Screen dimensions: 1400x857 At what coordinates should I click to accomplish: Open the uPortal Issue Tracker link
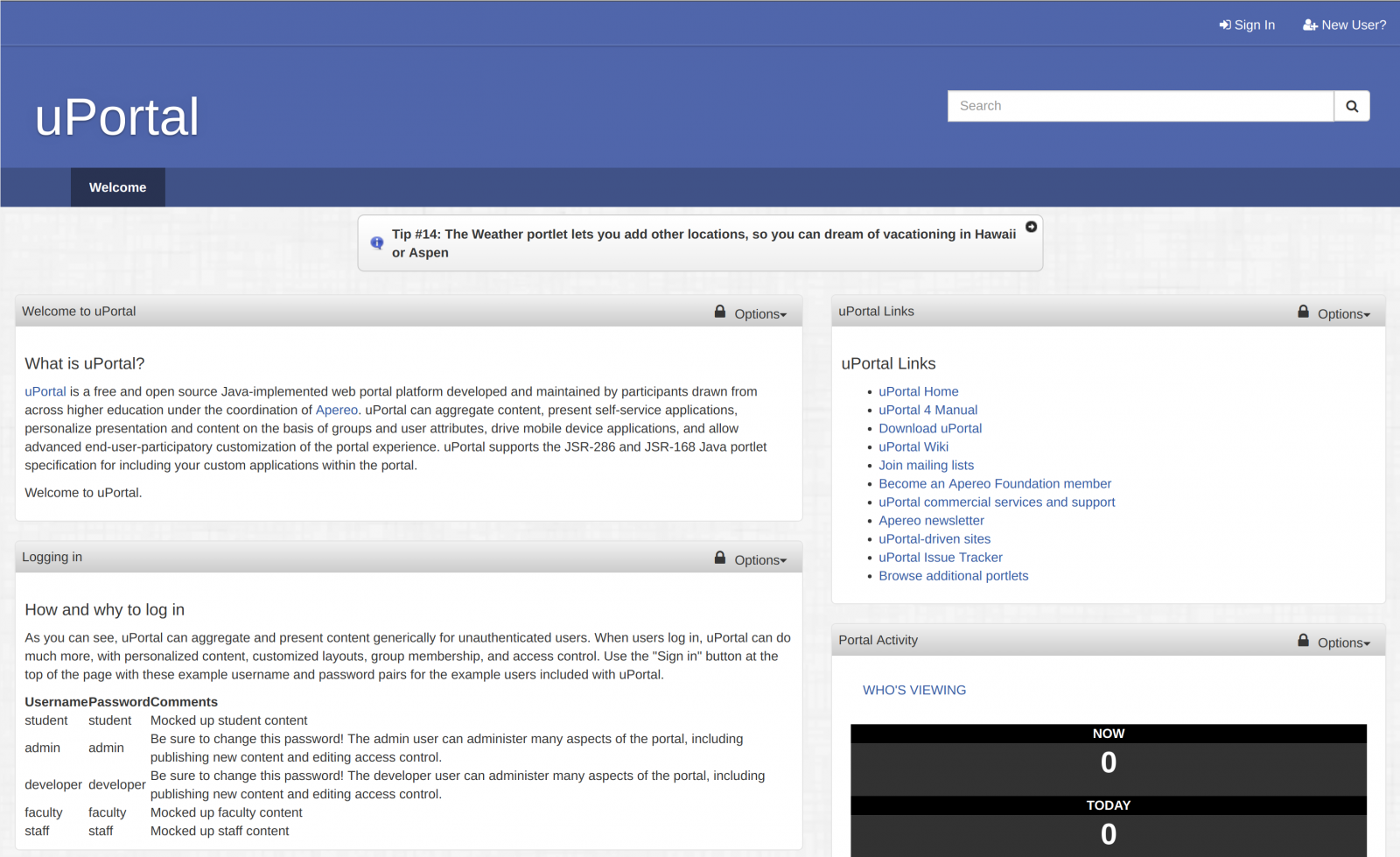tap(941, 557)
